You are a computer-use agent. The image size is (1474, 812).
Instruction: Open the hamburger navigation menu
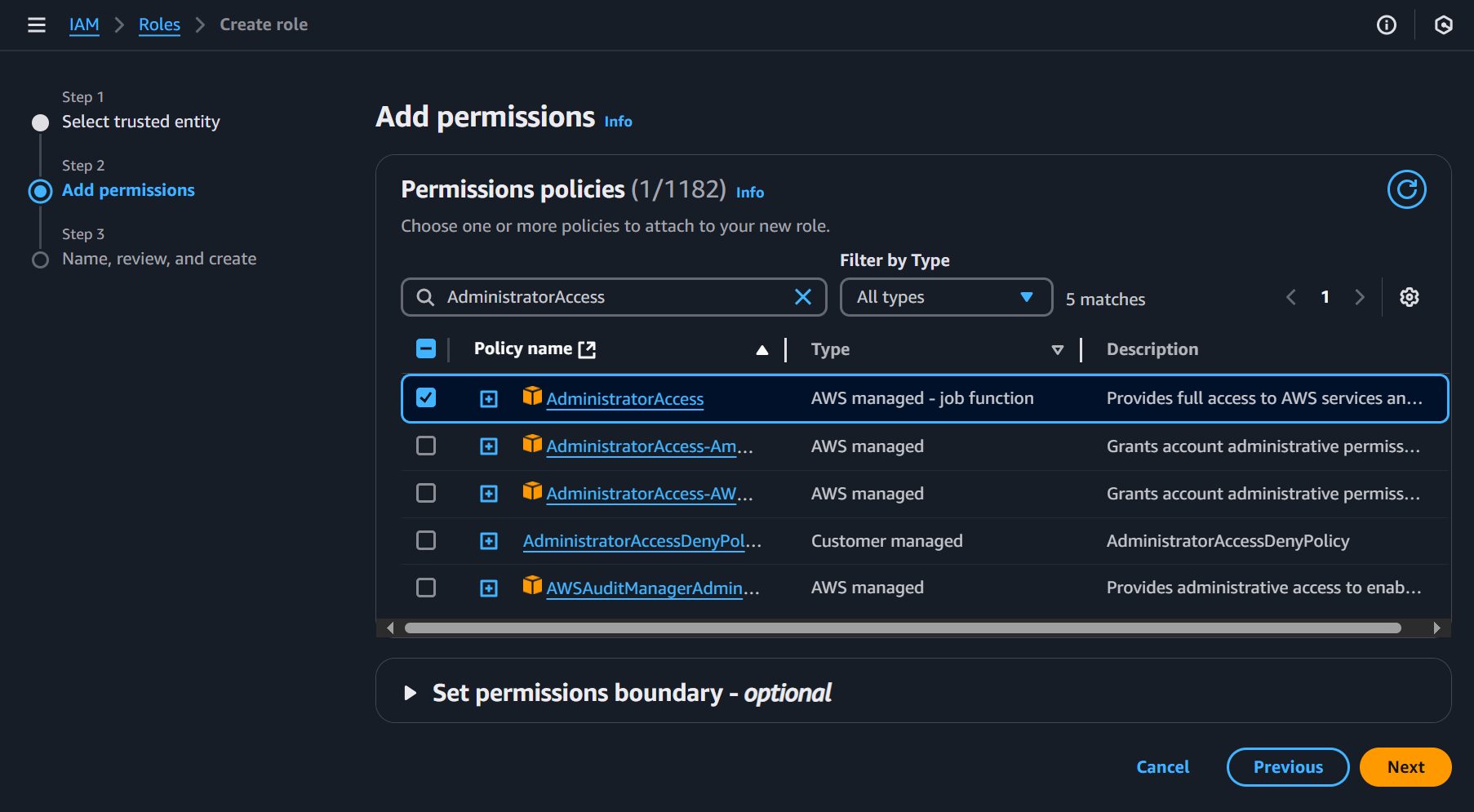[36, 25]
